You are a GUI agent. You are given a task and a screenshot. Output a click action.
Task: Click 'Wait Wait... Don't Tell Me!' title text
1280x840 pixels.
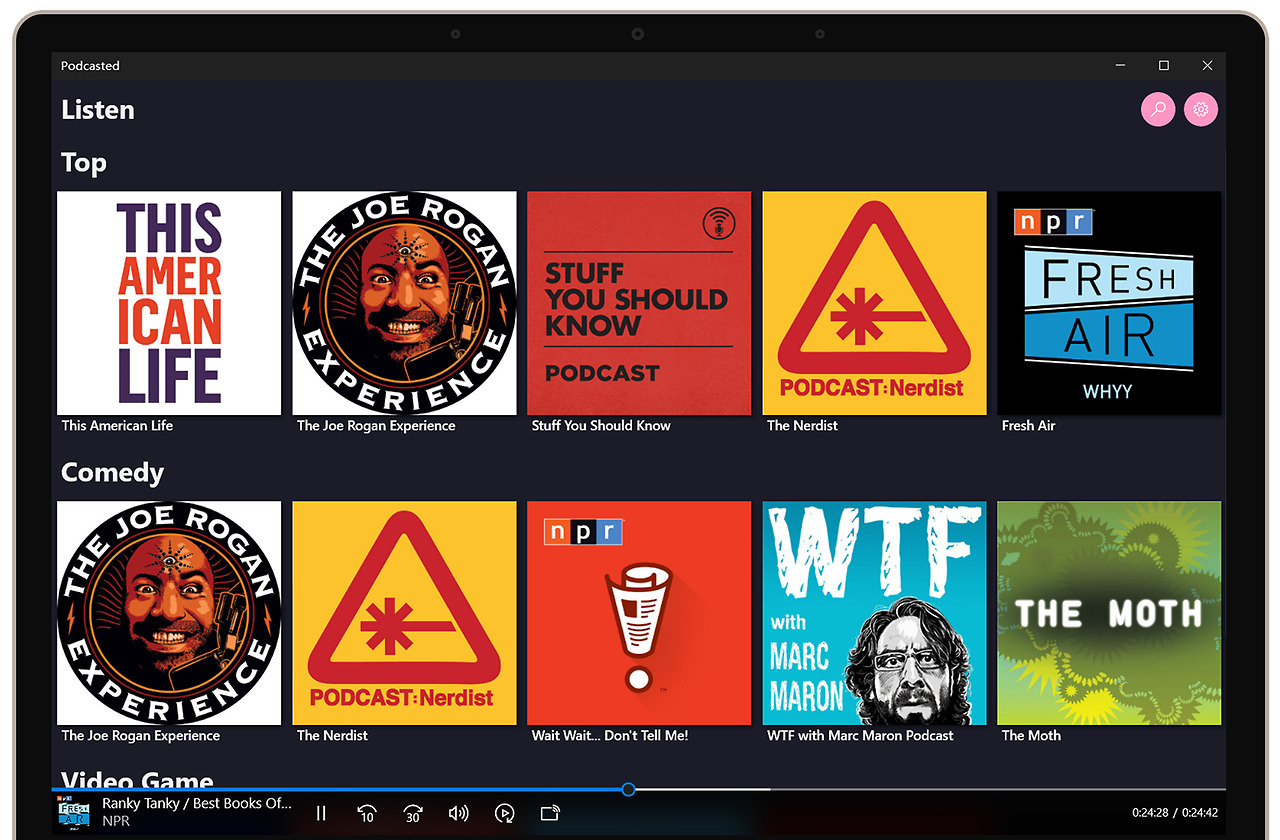(610, 735)
